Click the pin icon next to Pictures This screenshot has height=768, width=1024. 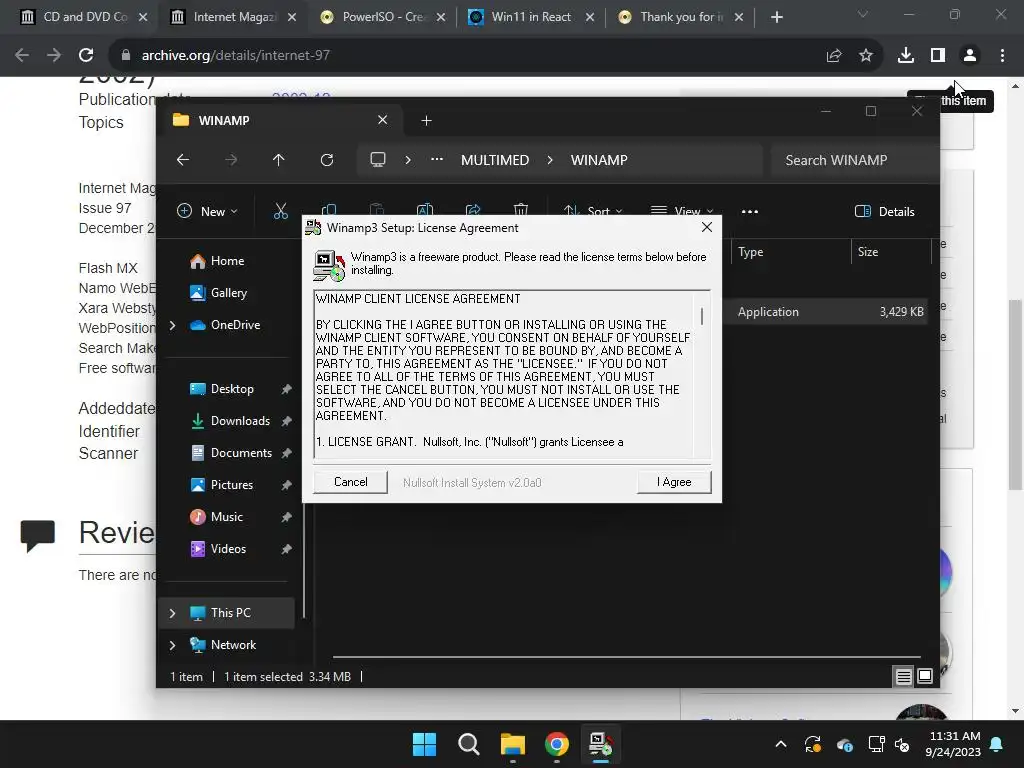[x=286, y=485]
